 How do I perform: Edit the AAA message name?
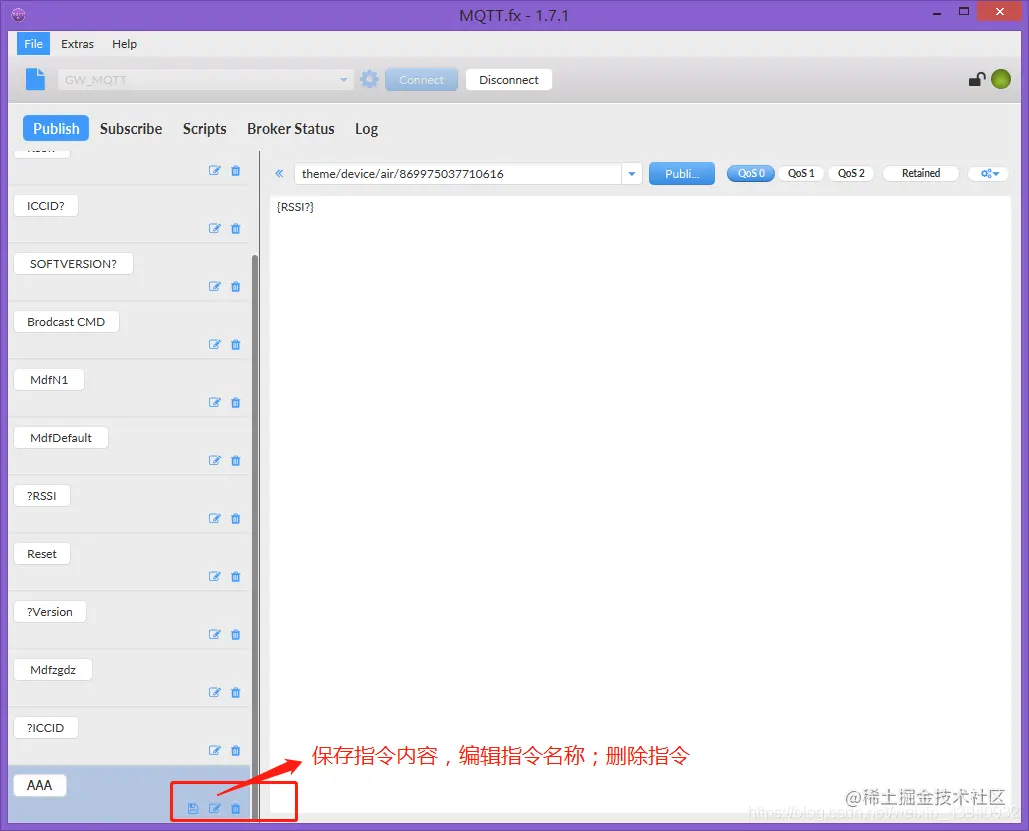point(215,808)
